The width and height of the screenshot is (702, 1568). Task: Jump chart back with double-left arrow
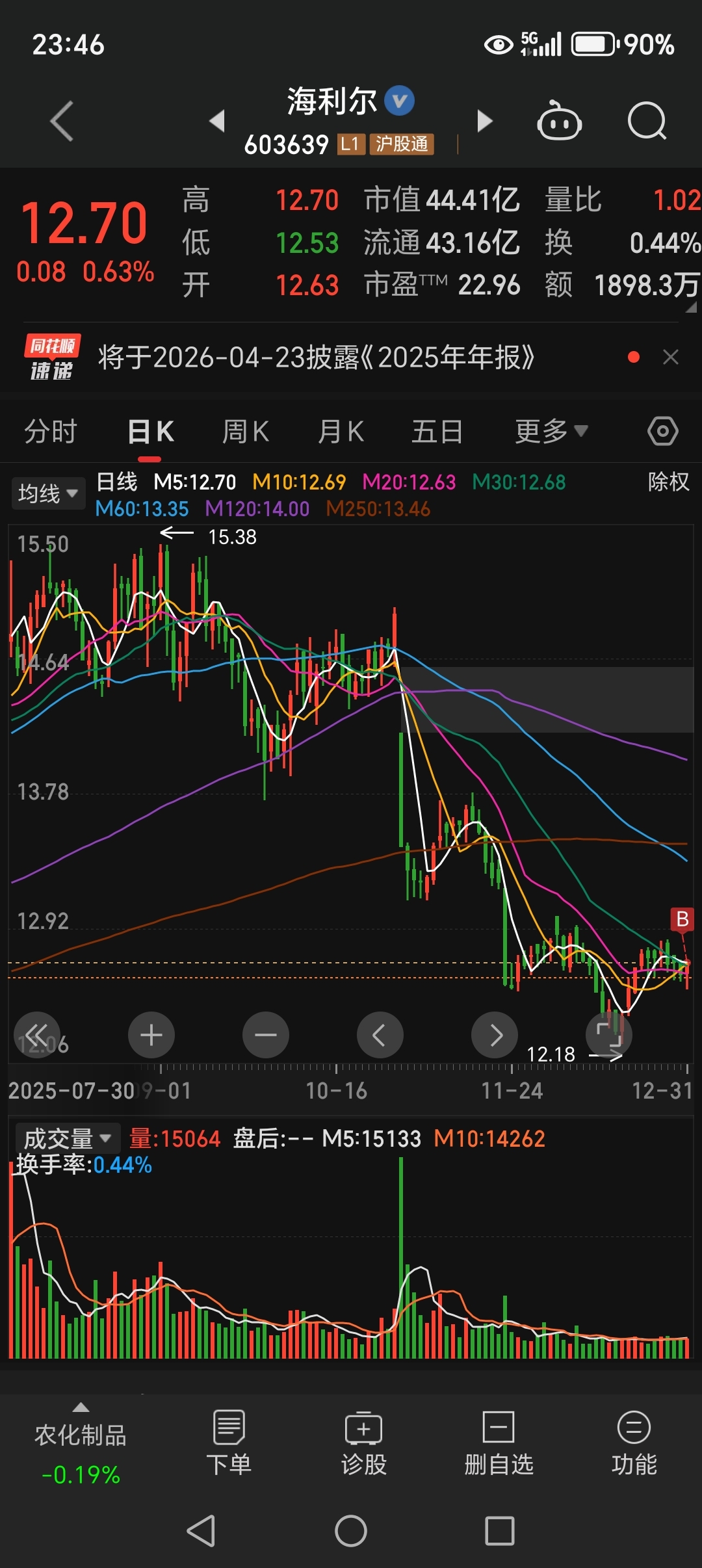37,1035
